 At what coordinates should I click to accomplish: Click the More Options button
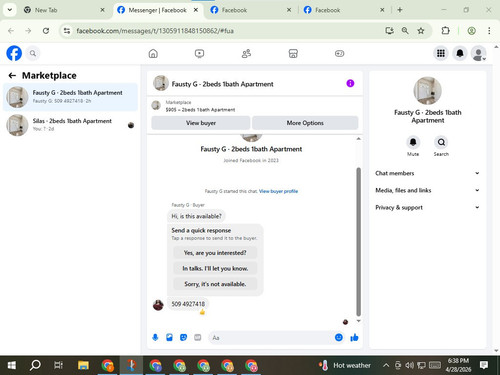(x=305, y=123)
